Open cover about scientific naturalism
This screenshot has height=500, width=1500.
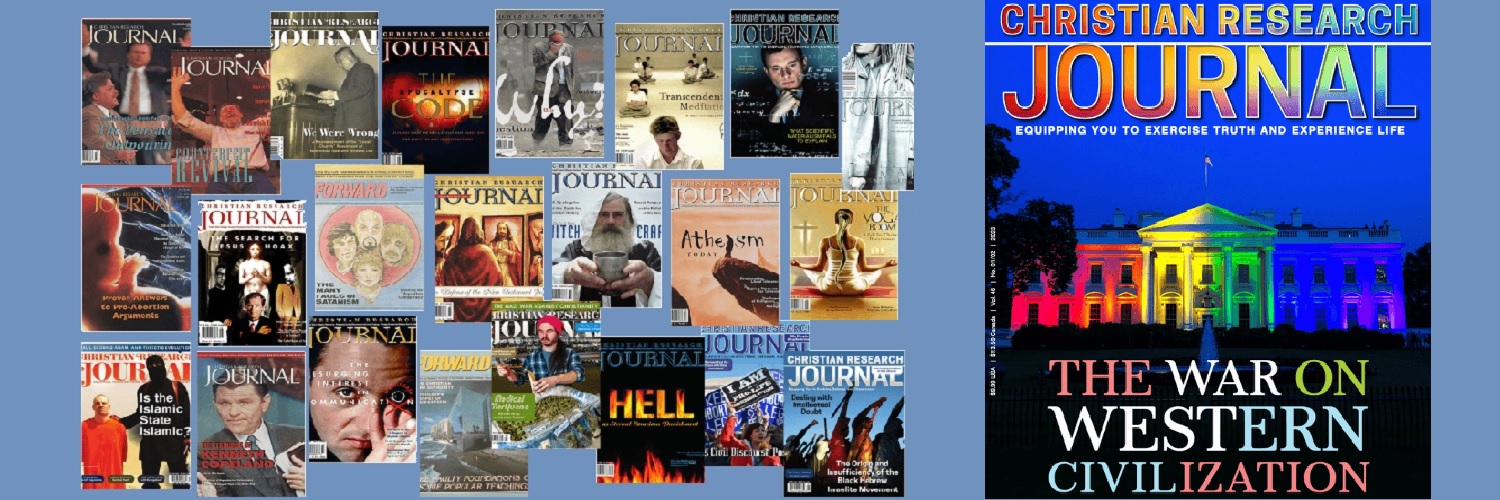(784, 83)
